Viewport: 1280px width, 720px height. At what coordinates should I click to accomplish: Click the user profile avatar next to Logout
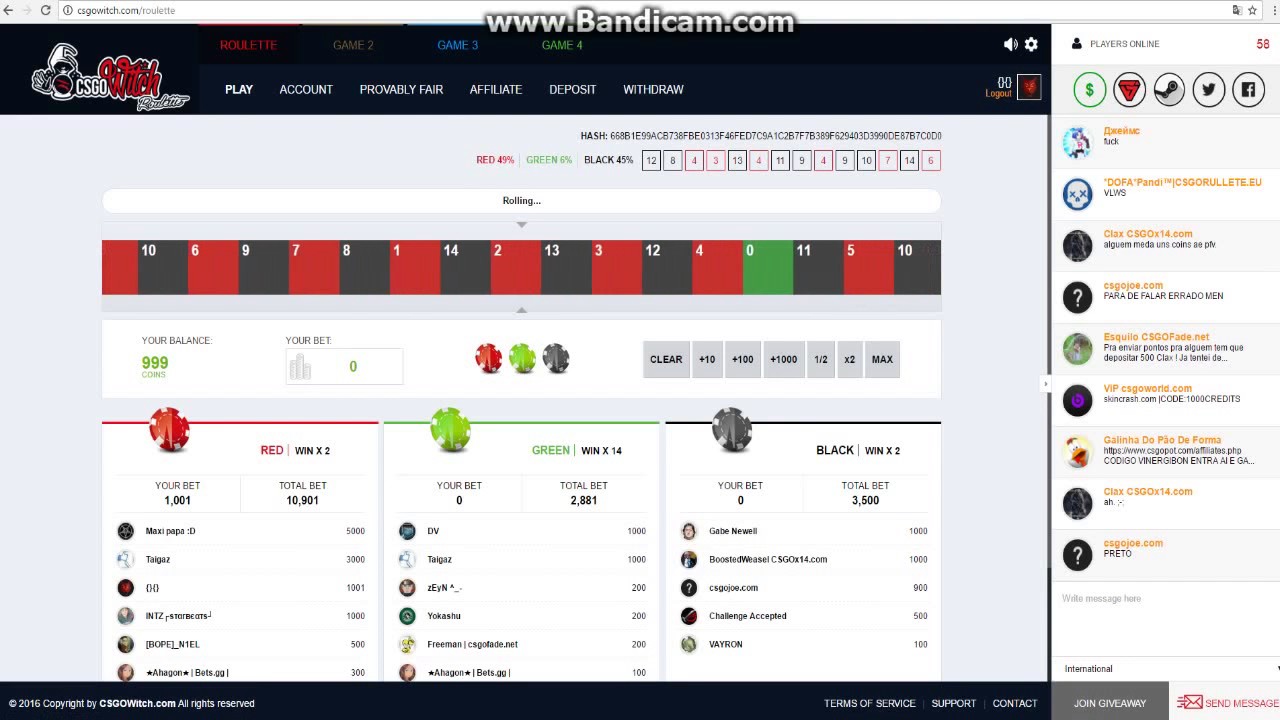coord(1029,87)
